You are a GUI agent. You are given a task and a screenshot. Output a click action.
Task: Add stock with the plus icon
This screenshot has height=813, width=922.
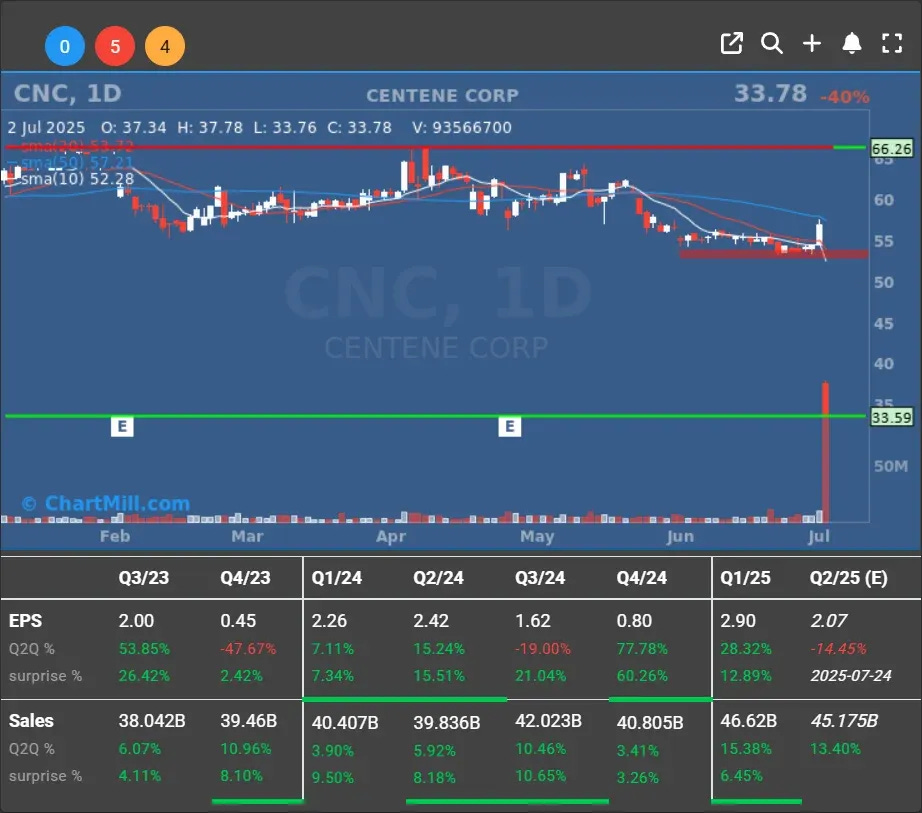pos(812,44)
